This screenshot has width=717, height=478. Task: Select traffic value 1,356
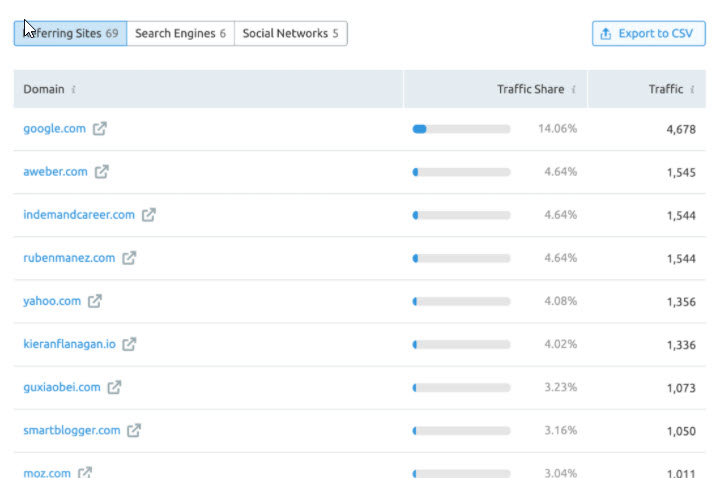[681, 302]
